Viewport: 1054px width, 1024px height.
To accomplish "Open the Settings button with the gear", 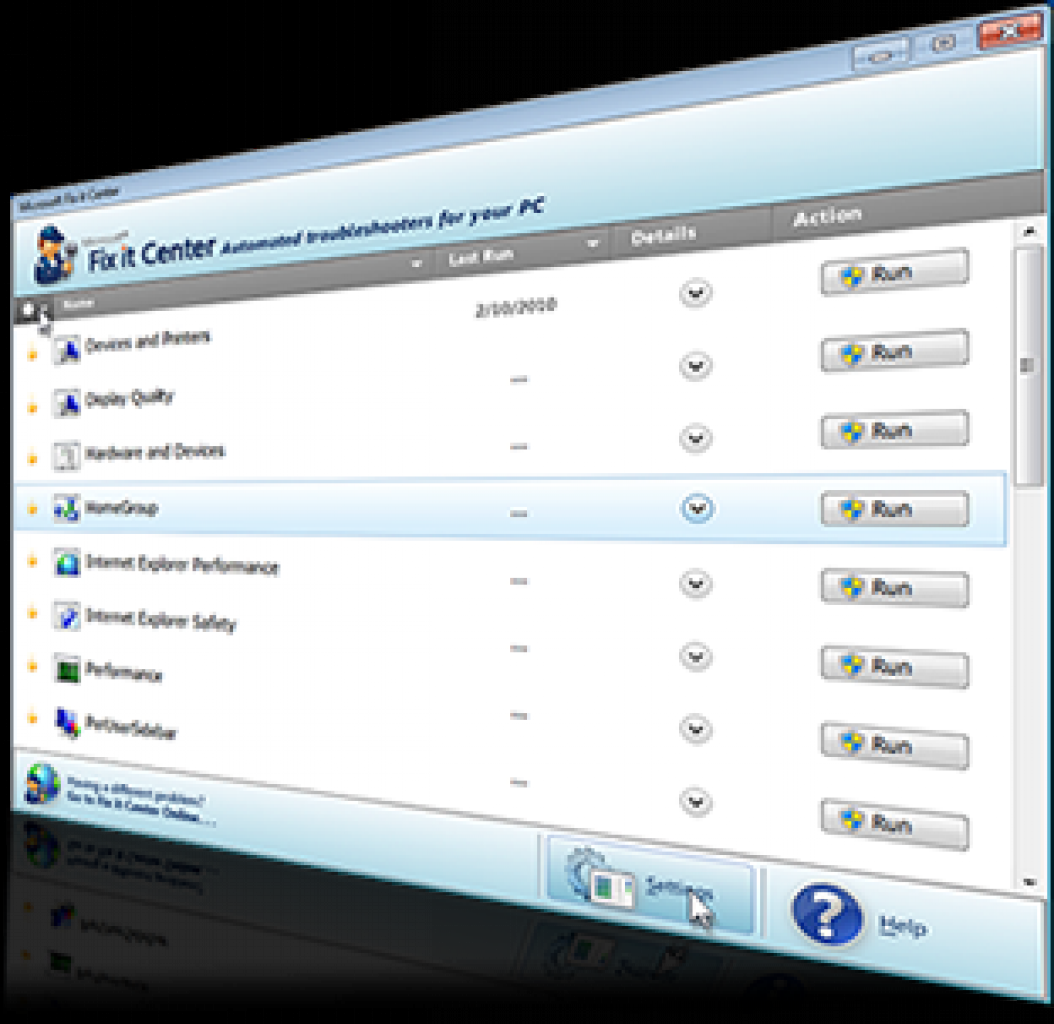I will 651,885.
